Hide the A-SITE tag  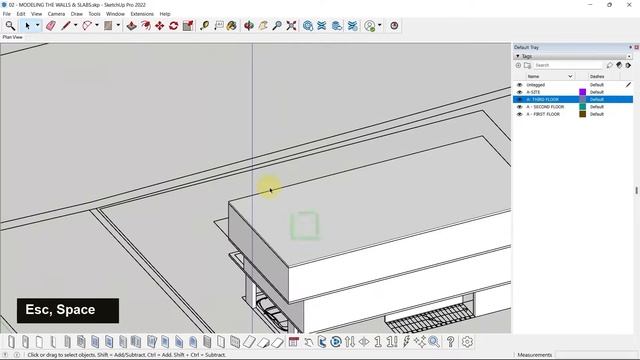(x=519, y=92)
